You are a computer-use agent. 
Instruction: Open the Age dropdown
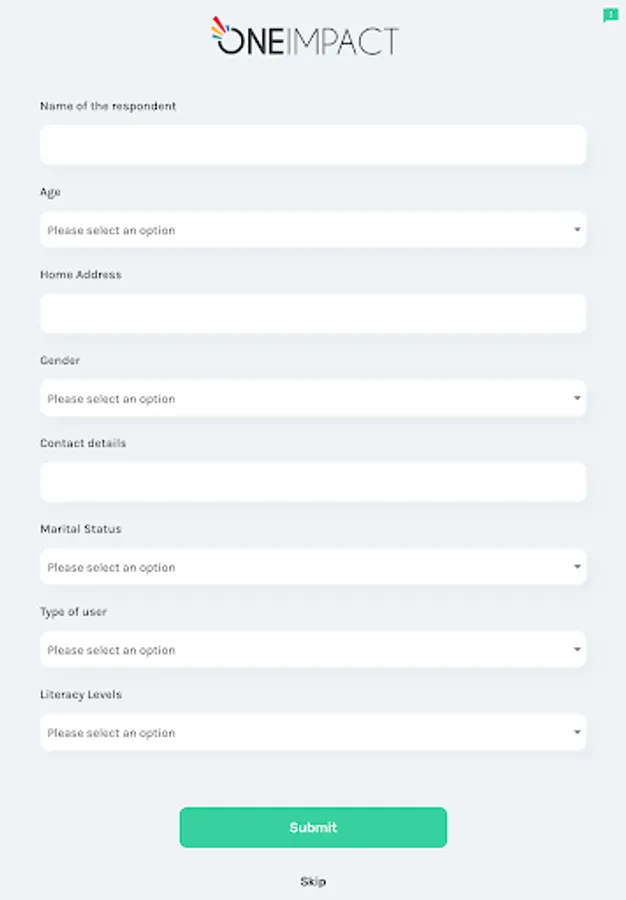click(313, 230)
